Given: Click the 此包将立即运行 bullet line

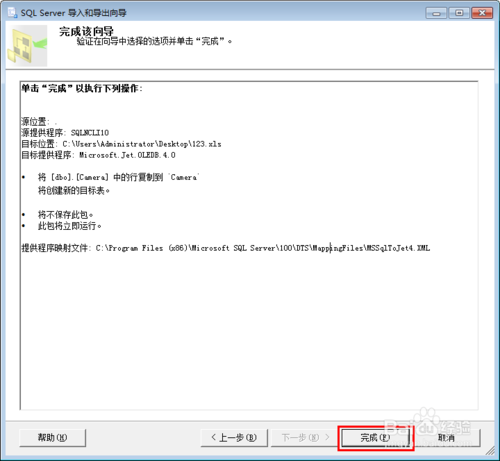Looking at the screenshot, I should [x=69, y=226].
